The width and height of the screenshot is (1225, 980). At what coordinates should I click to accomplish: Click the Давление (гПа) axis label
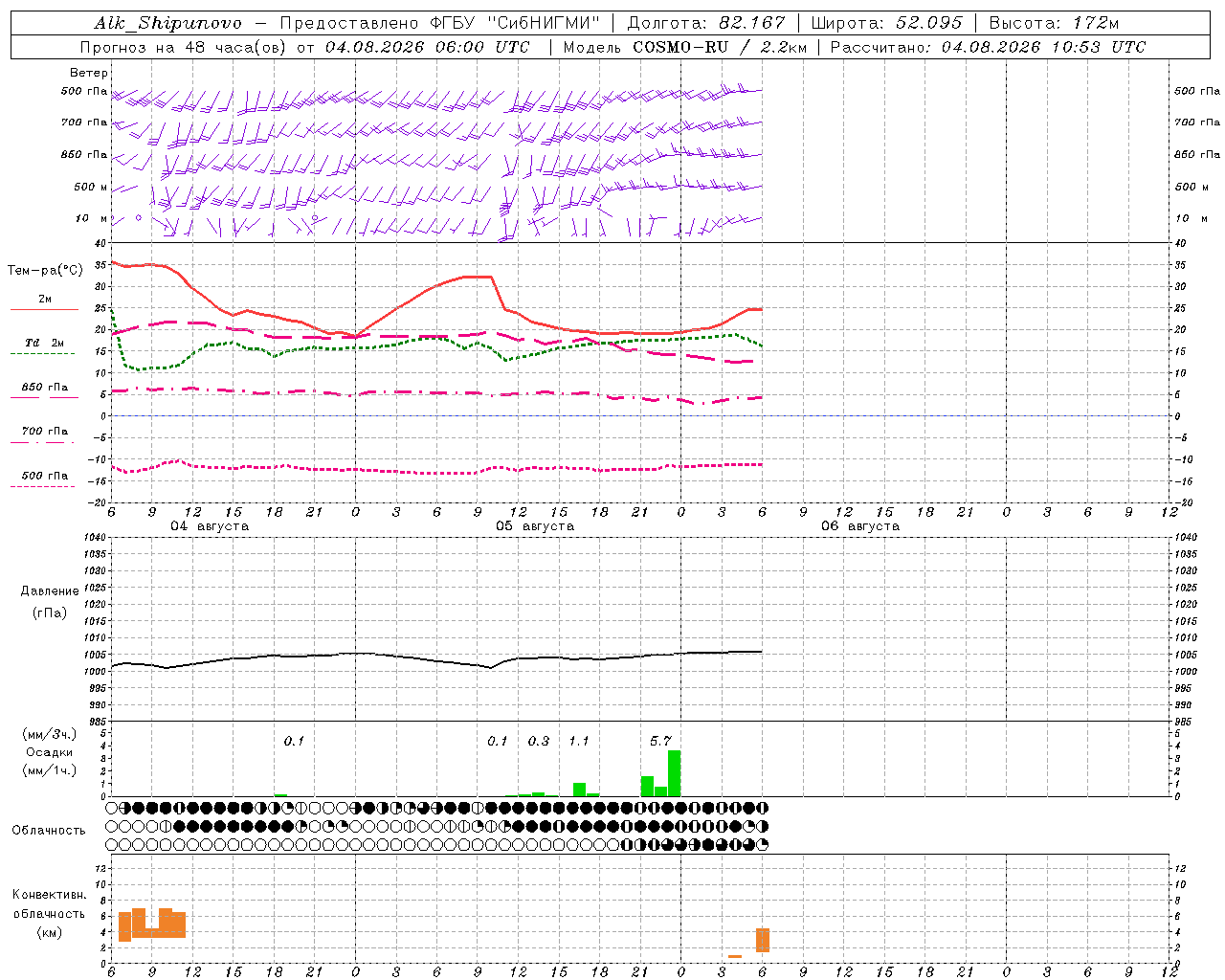click(50, 602)
